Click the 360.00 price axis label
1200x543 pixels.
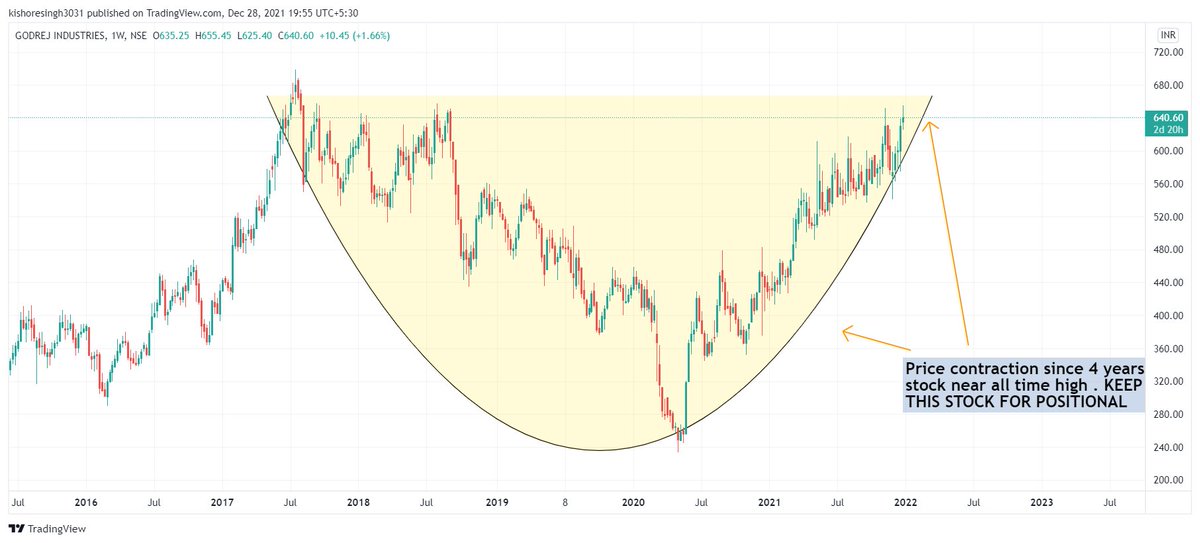point(1168,349)
